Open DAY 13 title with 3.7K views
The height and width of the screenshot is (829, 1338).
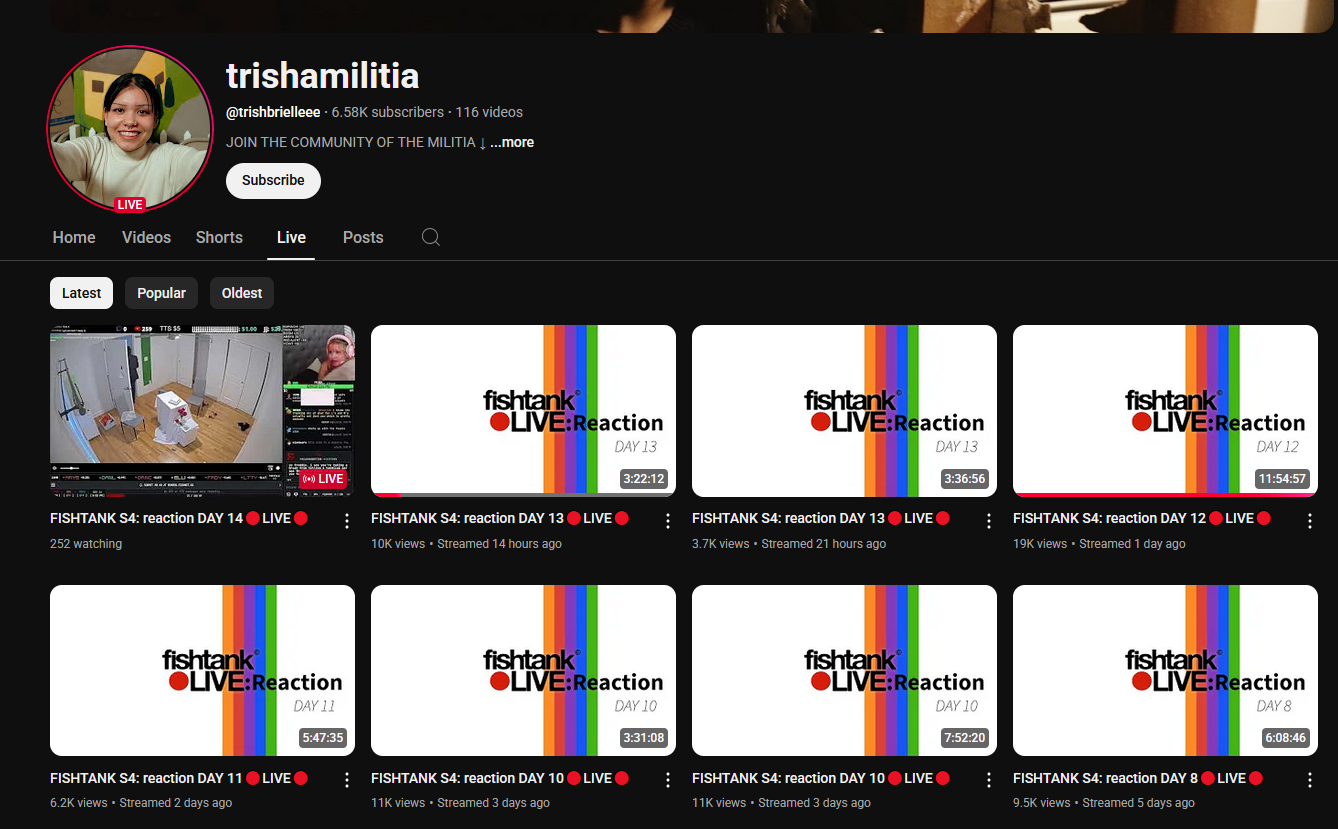pyautogui.click(x=821, y=518)
